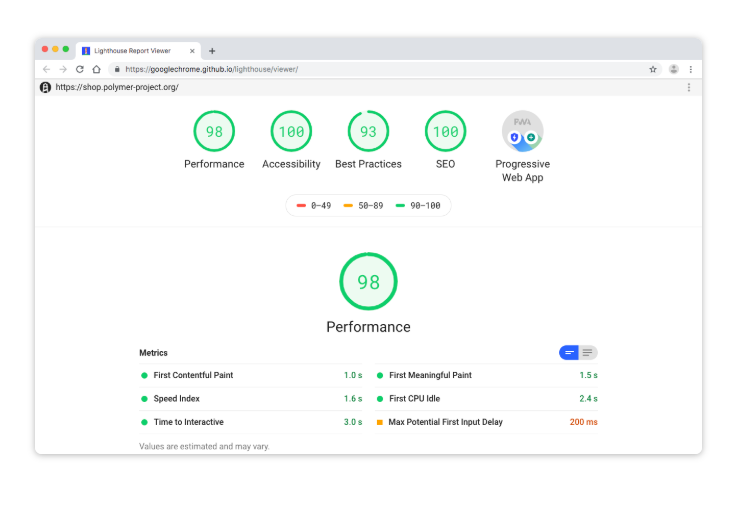Bookmark page with star icon
This screenshot has width=754, height=507.
coord(653,69)
